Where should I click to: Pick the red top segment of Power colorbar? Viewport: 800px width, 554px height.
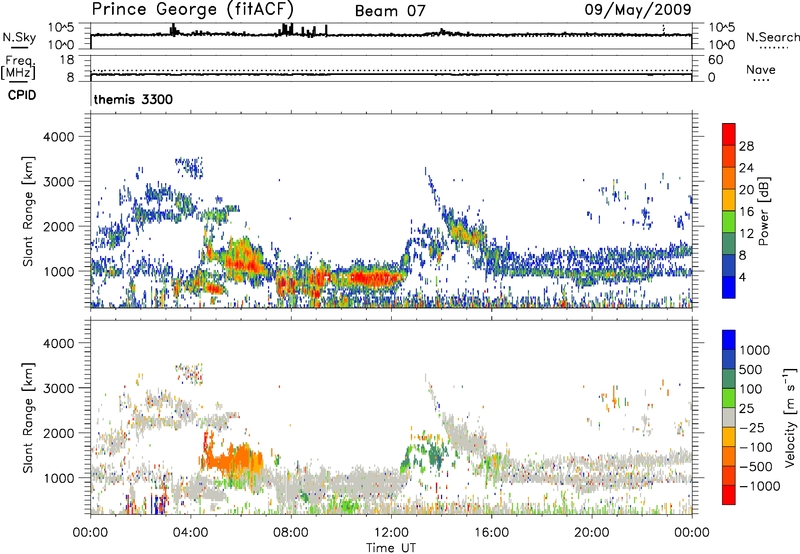(729, 134)
